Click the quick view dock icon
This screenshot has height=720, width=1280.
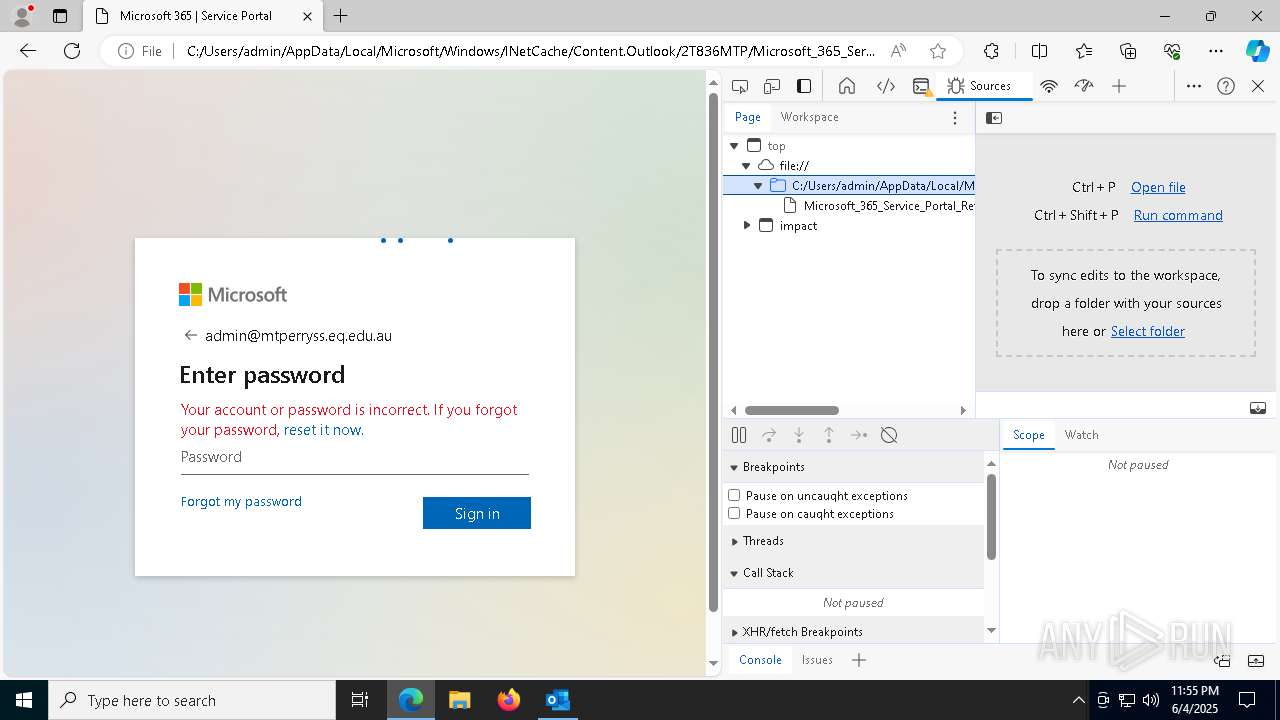1222,660
